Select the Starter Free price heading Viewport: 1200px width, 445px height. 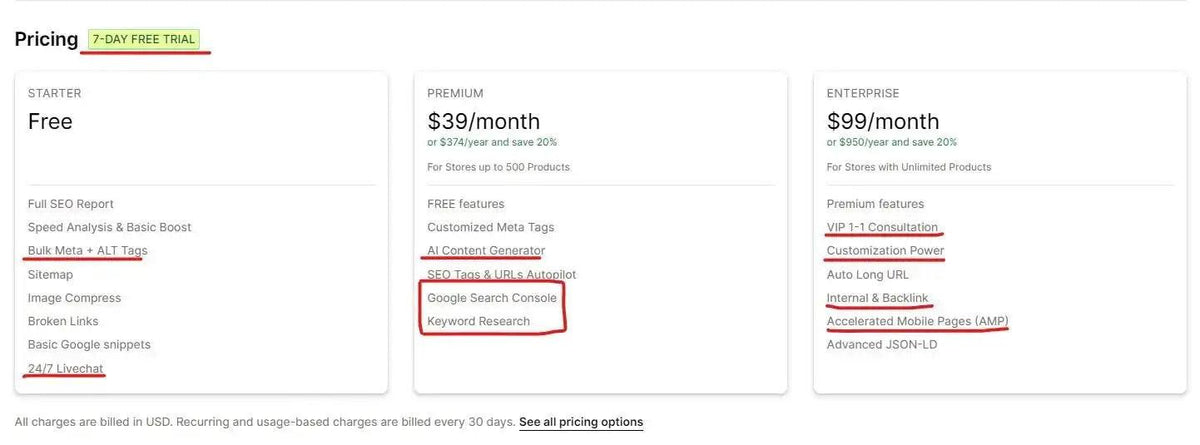50,122
